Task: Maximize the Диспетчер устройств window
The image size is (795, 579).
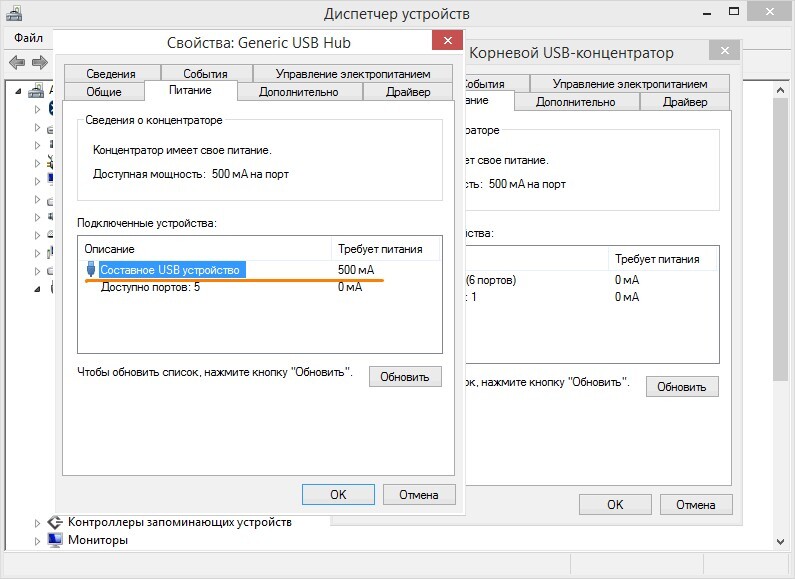Action: [734, 12]
